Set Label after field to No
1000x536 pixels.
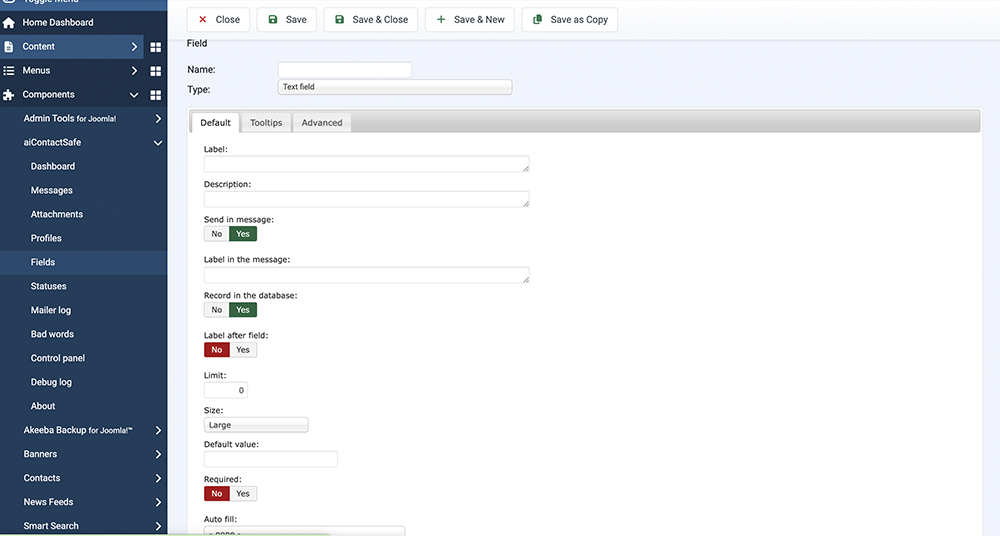pyautogui.click(x=217, y=350)
